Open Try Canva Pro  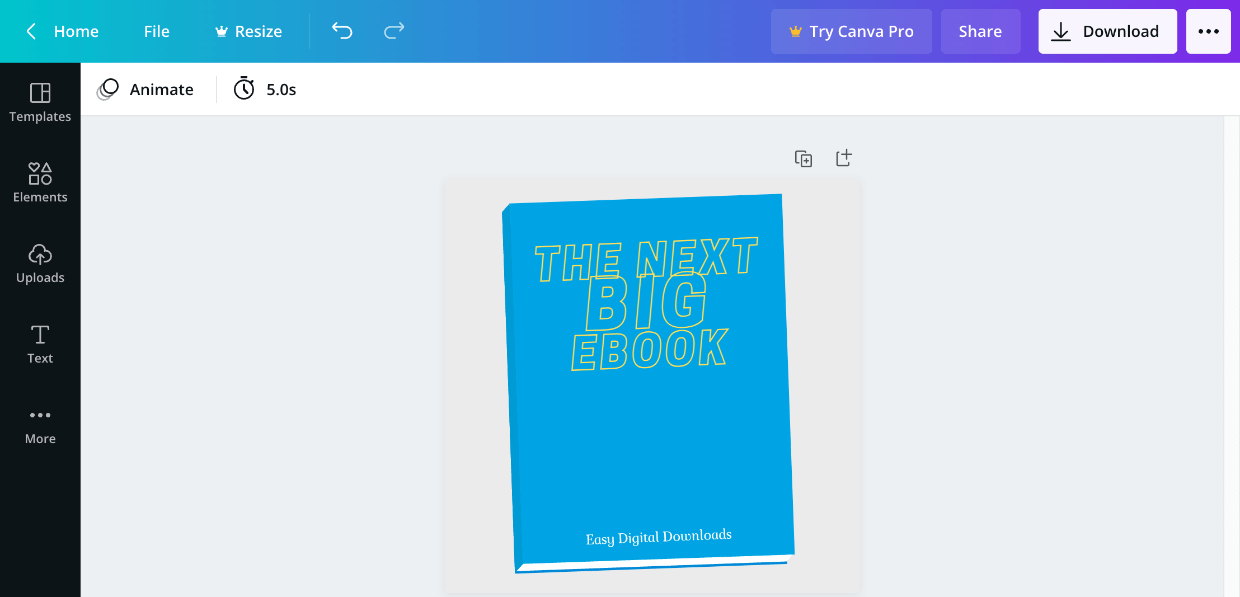pyautogui.click(x=851, y=31)
